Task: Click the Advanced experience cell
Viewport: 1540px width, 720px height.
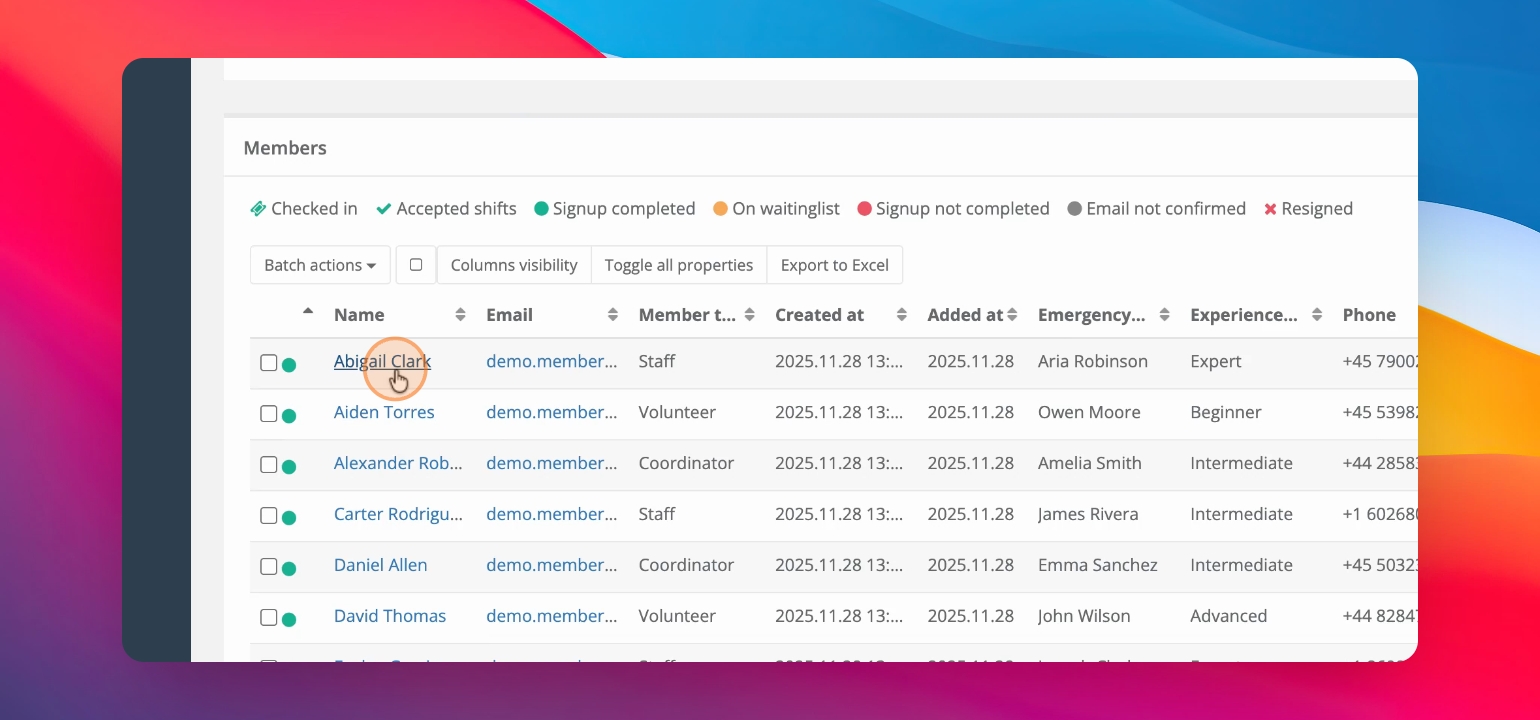Action: pyautogui.click(x=1228, y=617)
